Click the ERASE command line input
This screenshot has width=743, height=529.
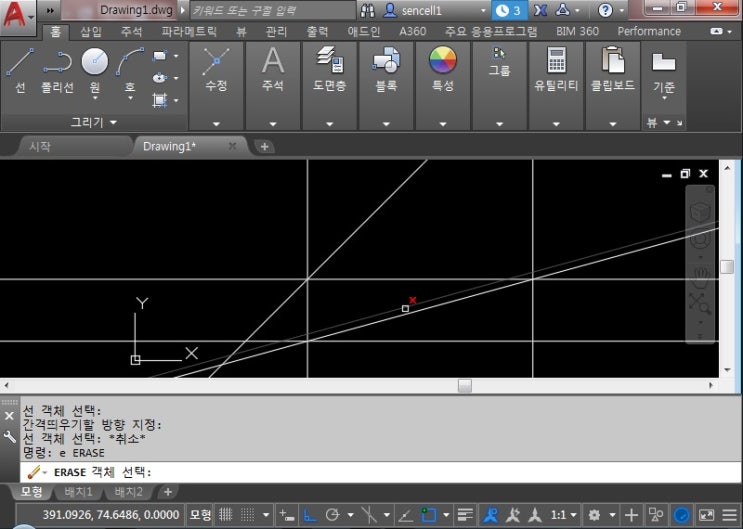tap(381, 473)
